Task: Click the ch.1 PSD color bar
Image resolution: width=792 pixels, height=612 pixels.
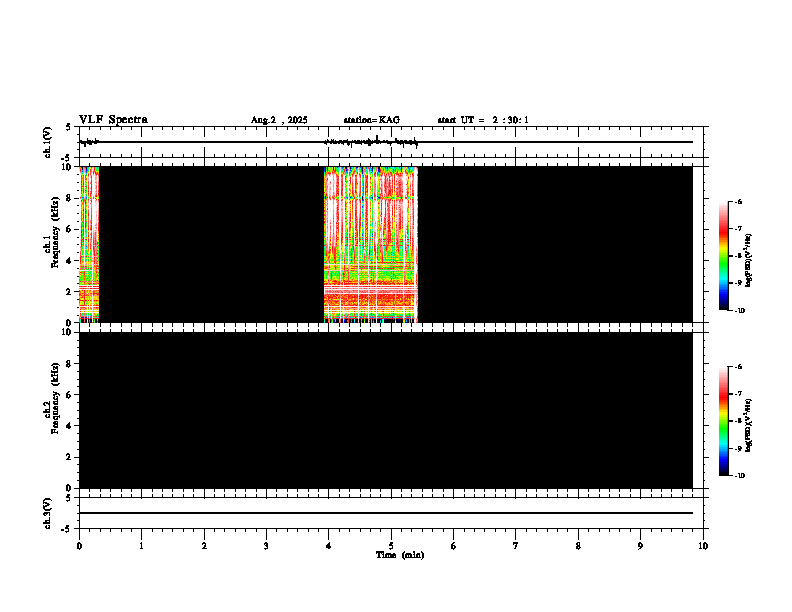Action: point(723,256)
